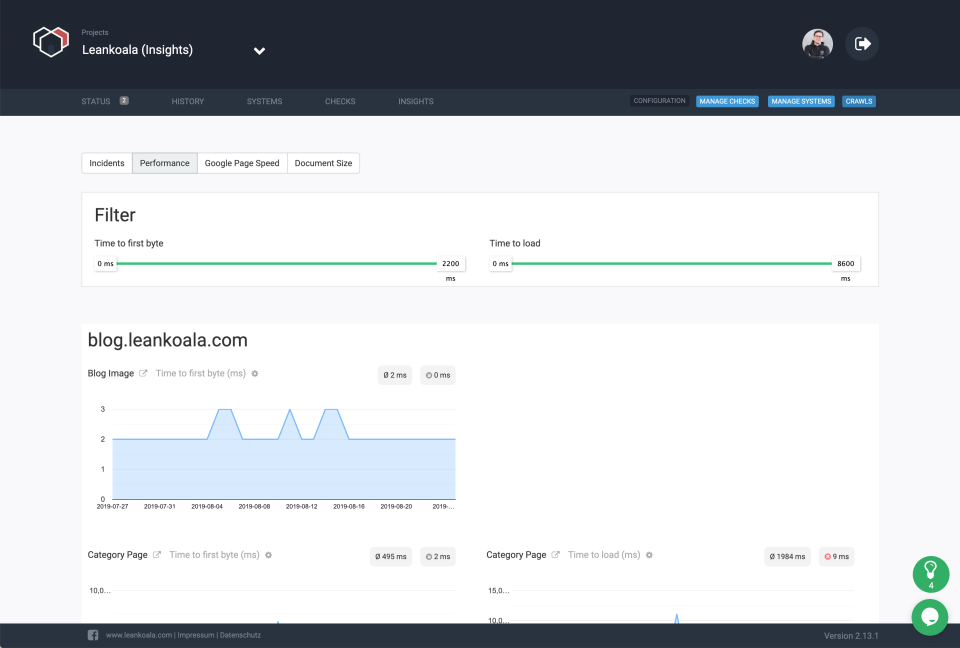Switch to Document Size tab
The image size is (960, 648).
point(323,163)
